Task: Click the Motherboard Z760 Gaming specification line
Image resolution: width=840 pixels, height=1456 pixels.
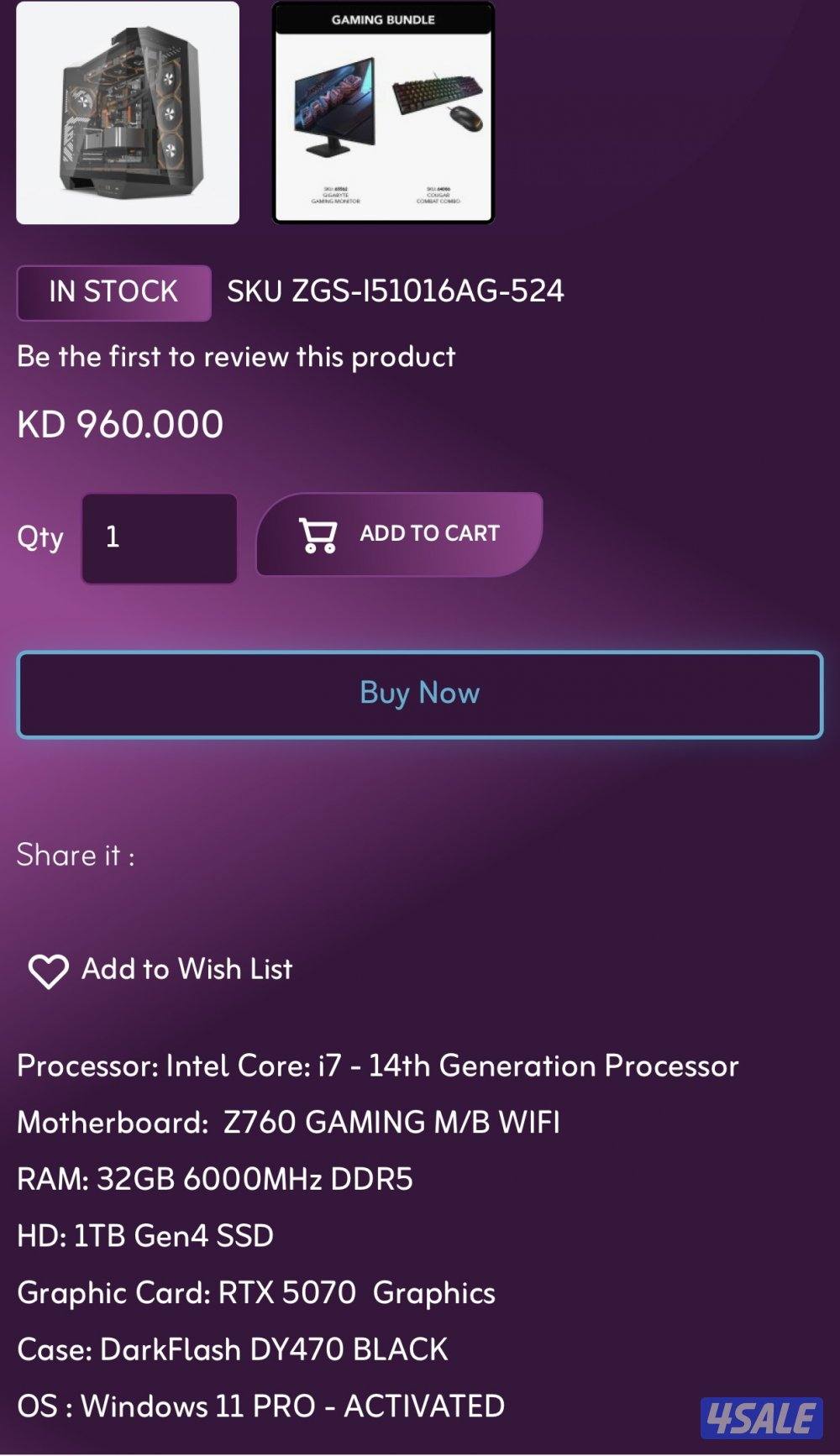Action: click(x=288, y=1123)
